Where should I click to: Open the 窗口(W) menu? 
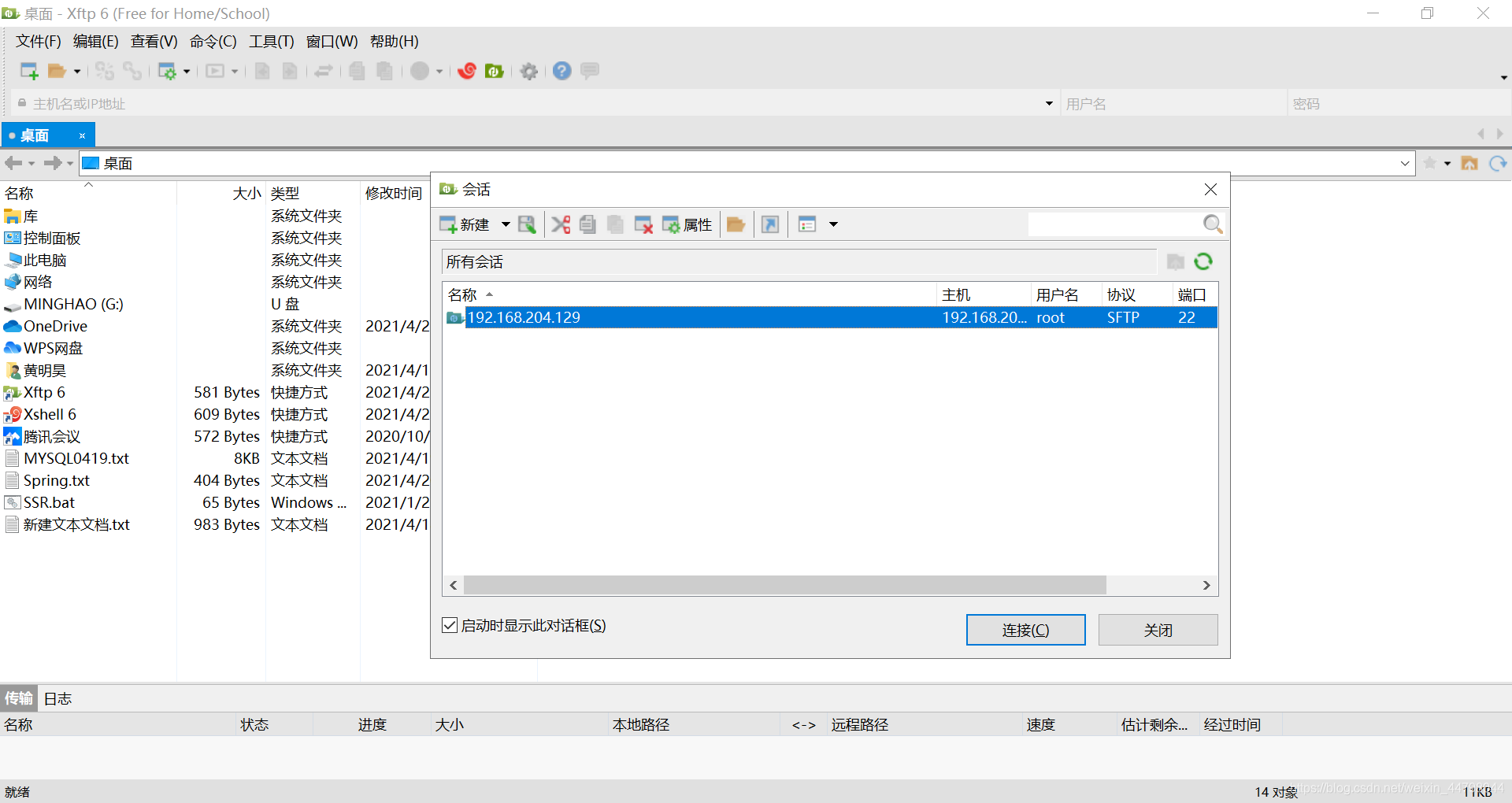point(332,42)
